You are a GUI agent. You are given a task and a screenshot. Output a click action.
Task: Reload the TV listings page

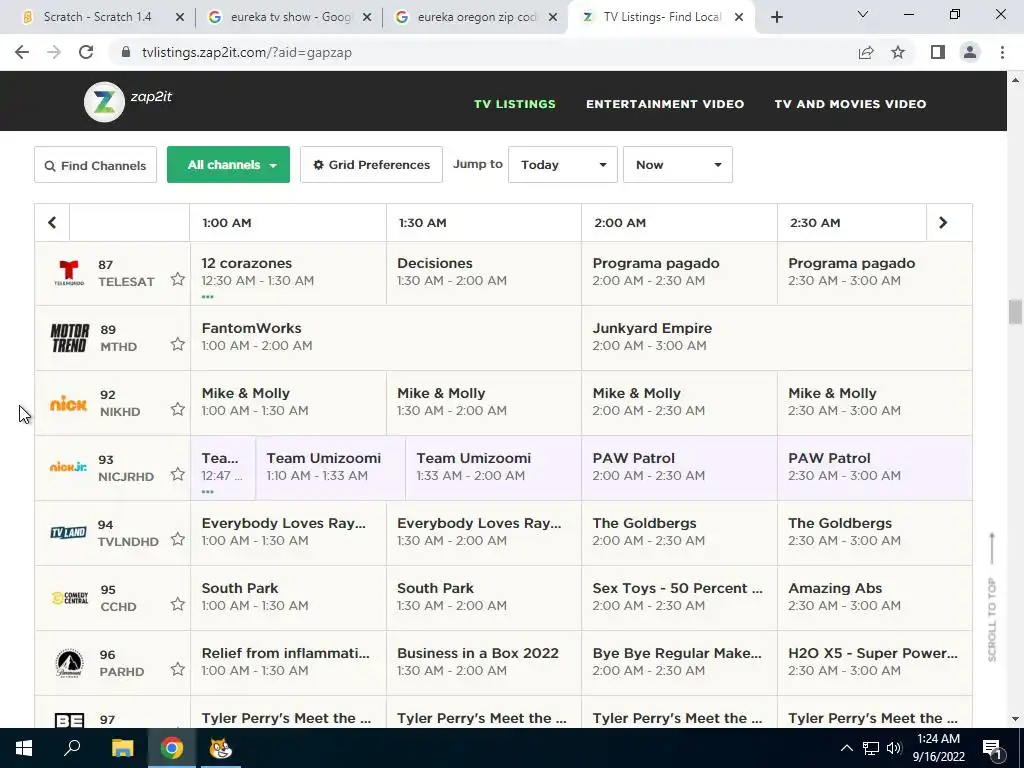click(86, 52)
